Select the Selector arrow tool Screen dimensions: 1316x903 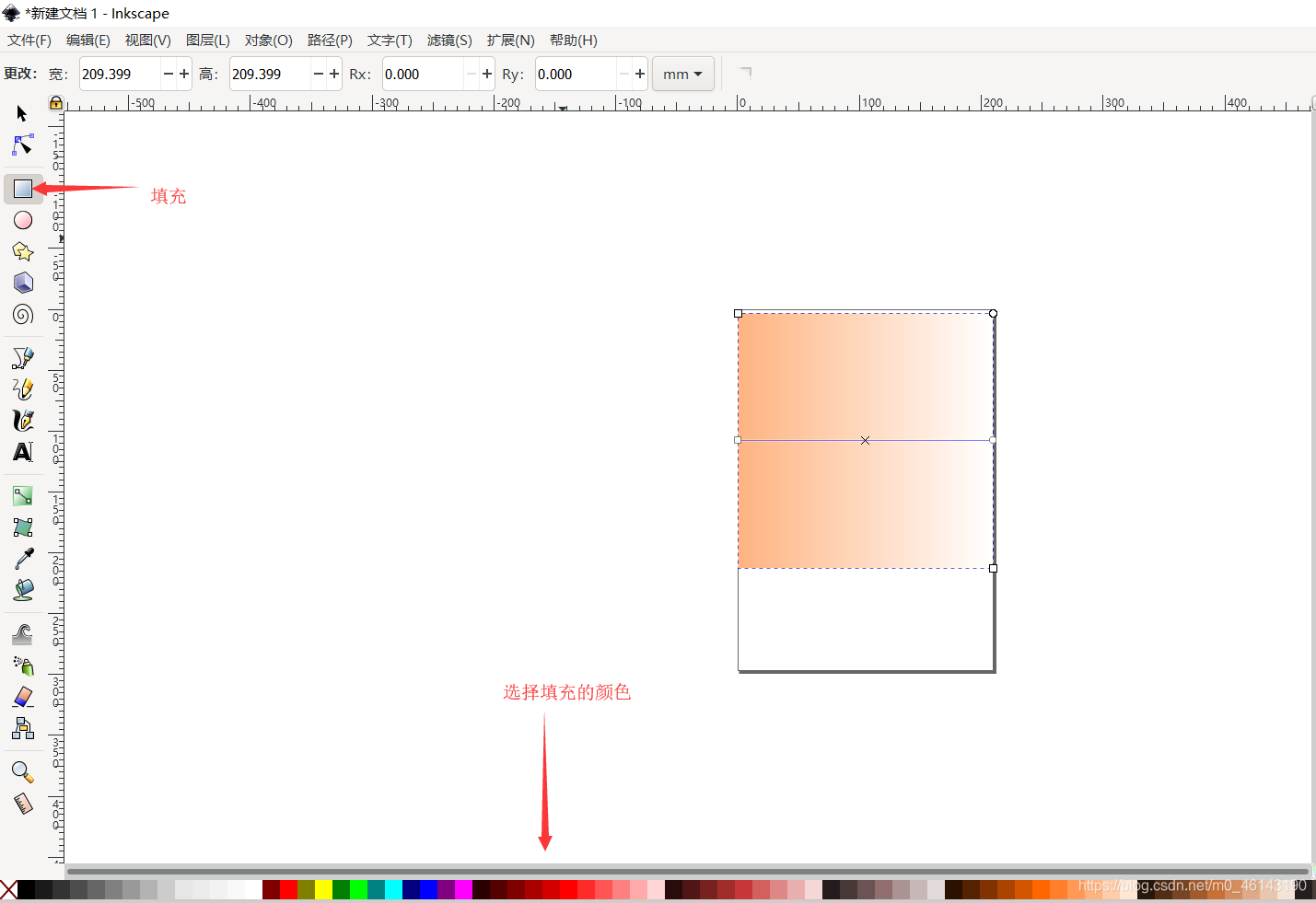click(x=22, y=113)
